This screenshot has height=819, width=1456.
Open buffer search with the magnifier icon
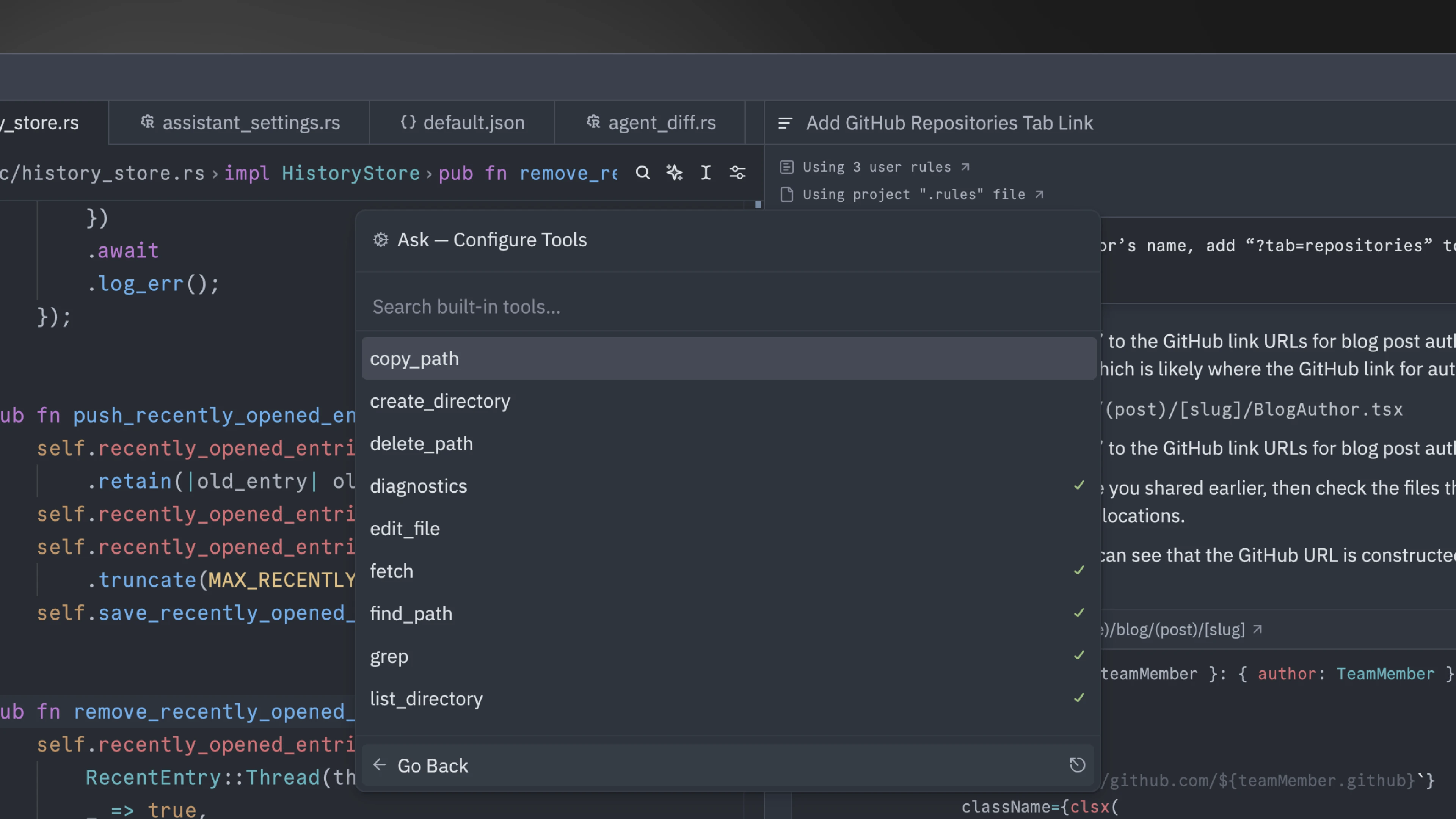pos(643,173)
